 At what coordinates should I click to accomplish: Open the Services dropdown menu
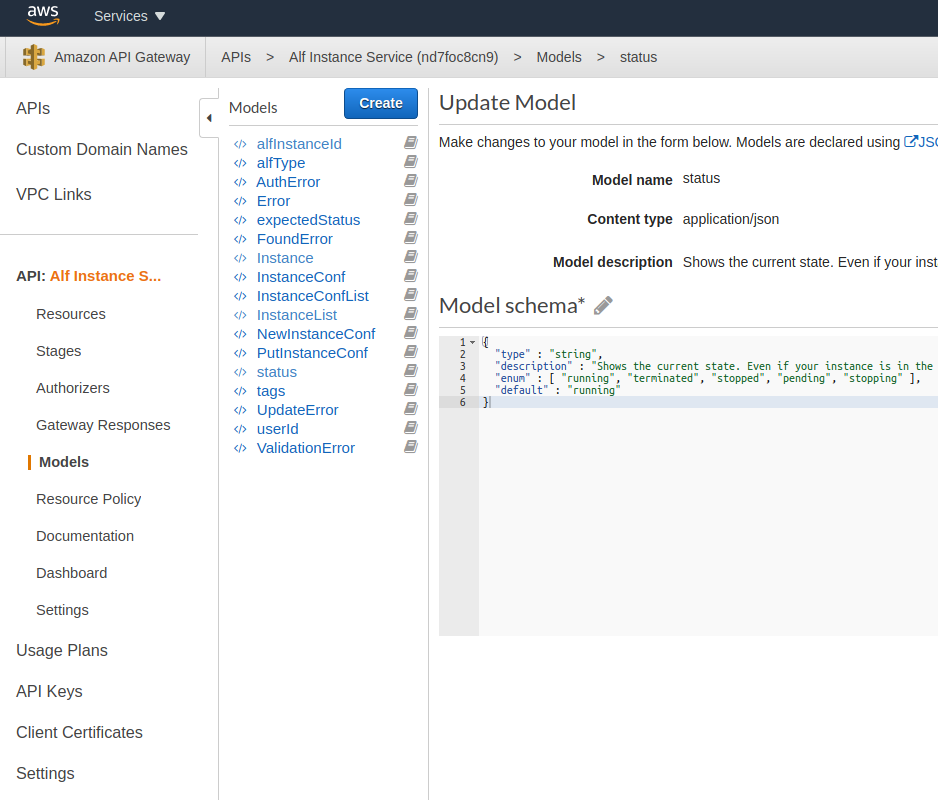tap(128, 16)
